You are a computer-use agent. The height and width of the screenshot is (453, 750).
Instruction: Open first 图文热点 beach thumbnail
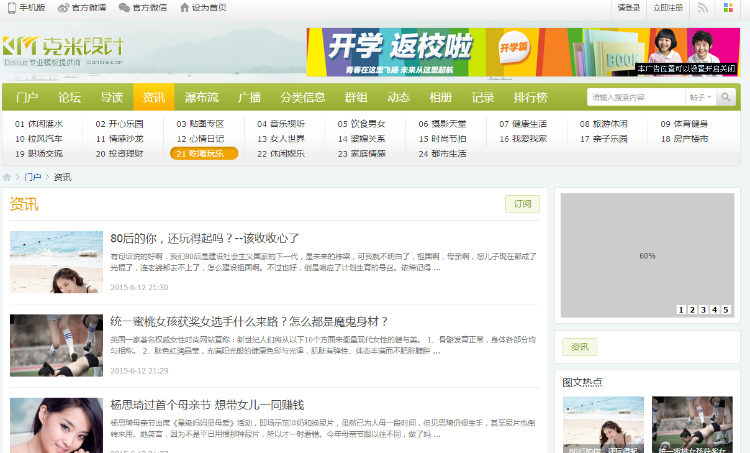[603, 424]
